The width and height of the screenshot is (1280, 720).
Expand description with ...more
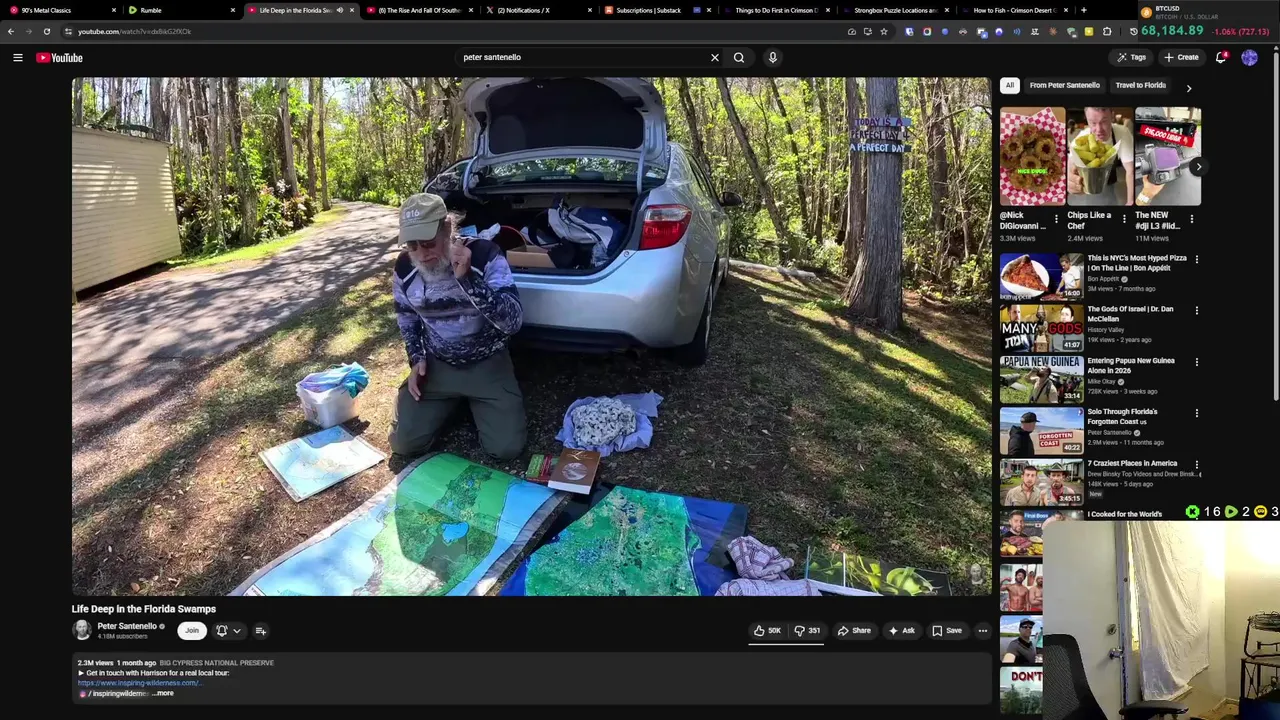tap(164, 693)
